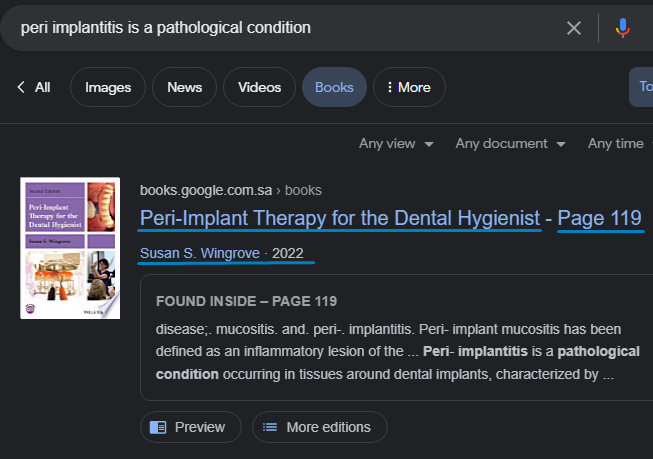Screen dimensions: 653x459
Task: Select the Books tab
Action: 334,87
